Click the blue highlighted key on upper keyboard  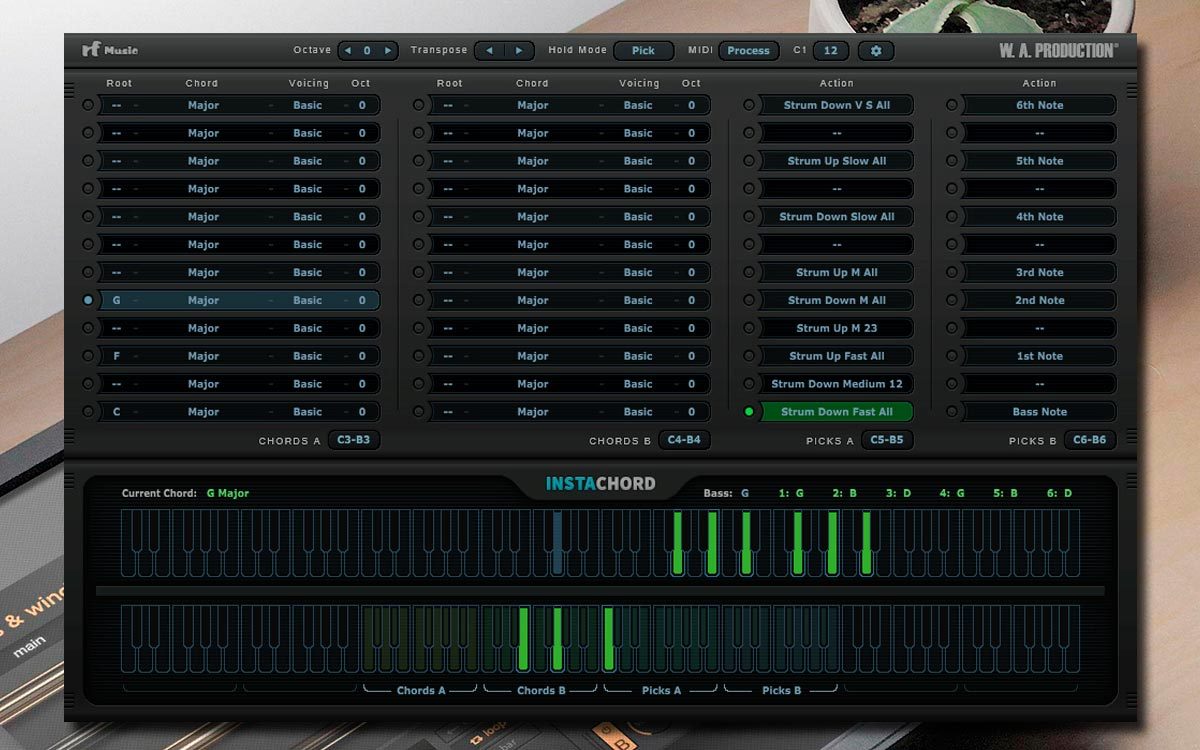pos(558,543)
